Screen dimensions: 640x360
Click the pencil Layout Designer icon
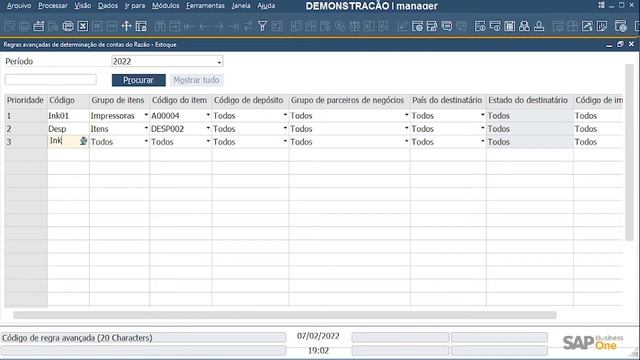[x=402, y=26]
